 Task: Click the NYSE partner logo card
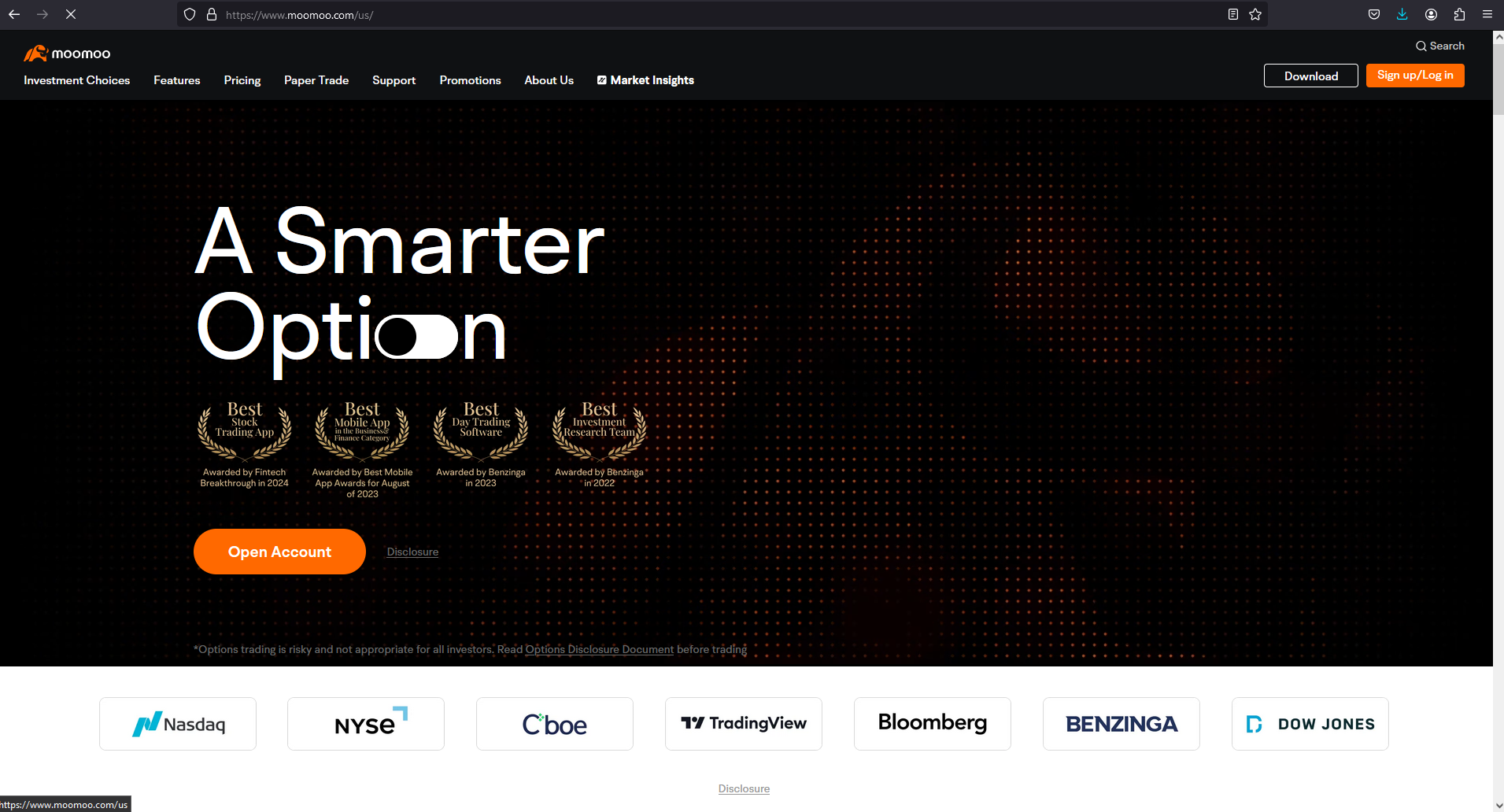tap(366, 724)
